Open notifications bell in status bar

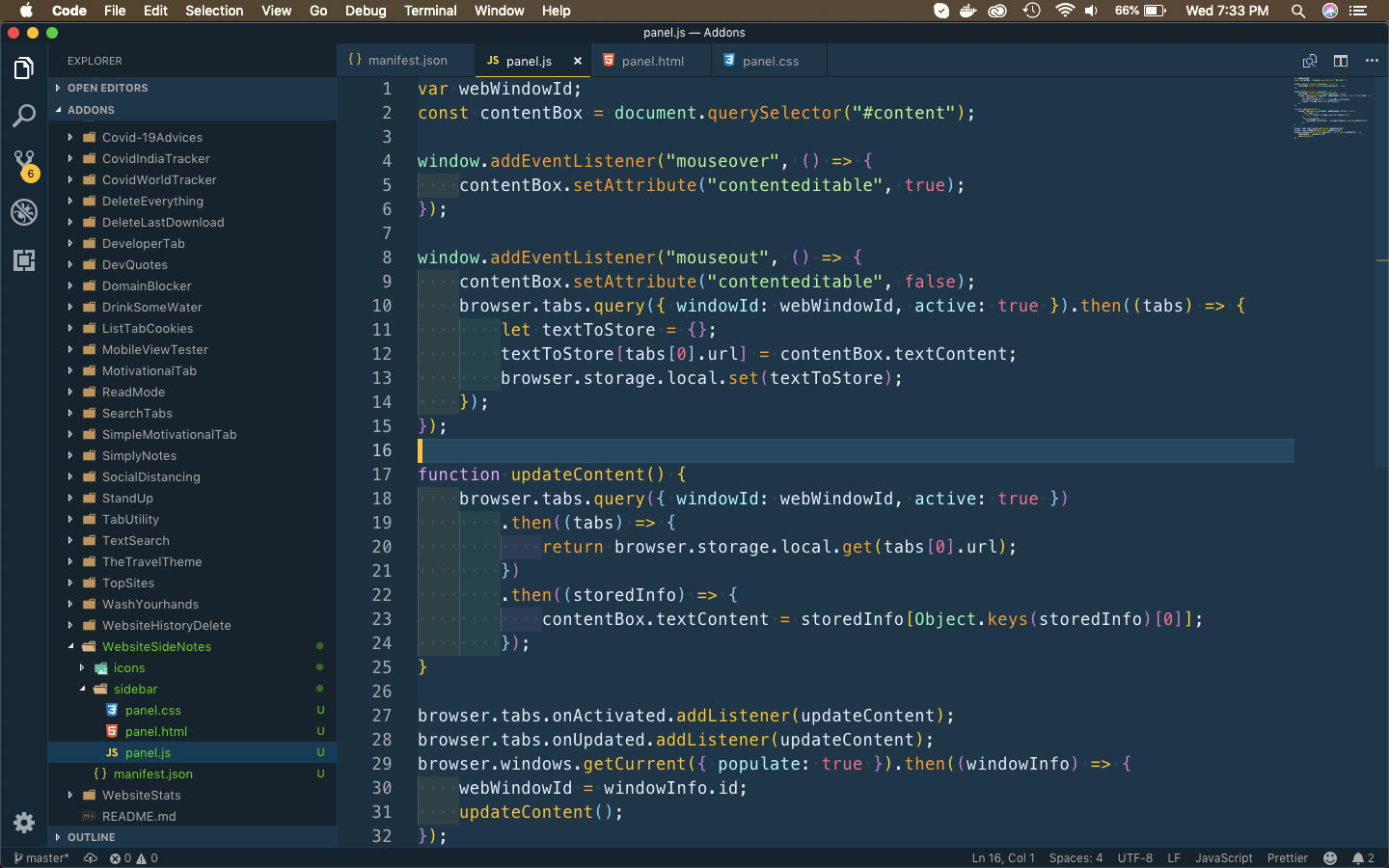coord(1363,858)
